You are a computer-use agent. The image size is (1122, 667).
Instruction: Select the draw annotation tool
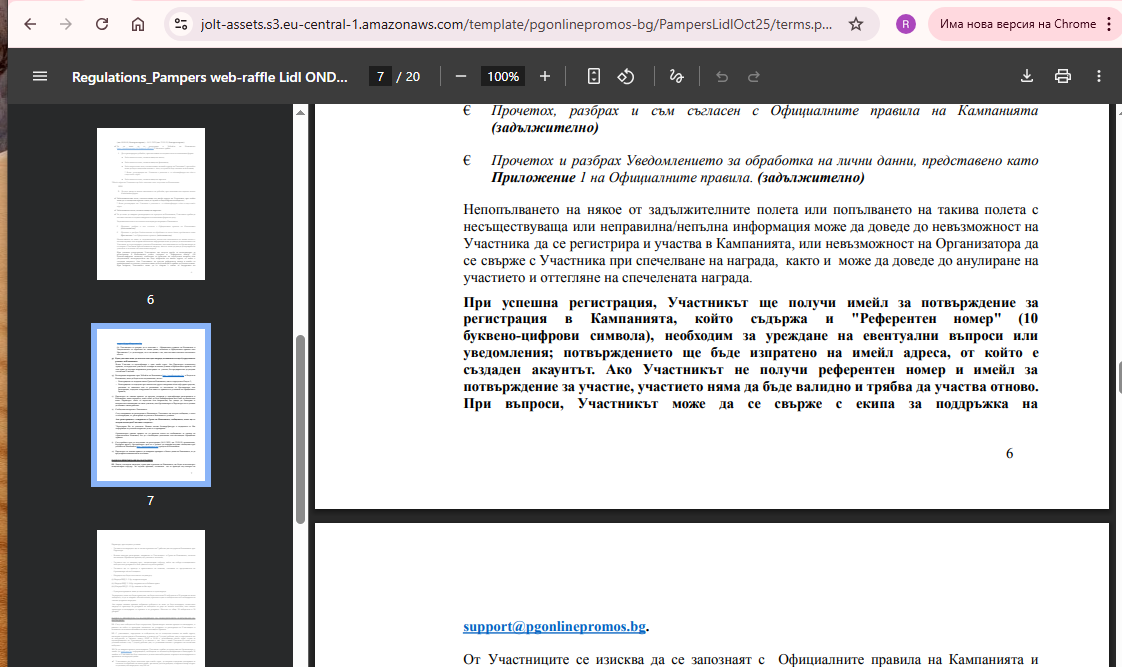[x=677, y=77]
